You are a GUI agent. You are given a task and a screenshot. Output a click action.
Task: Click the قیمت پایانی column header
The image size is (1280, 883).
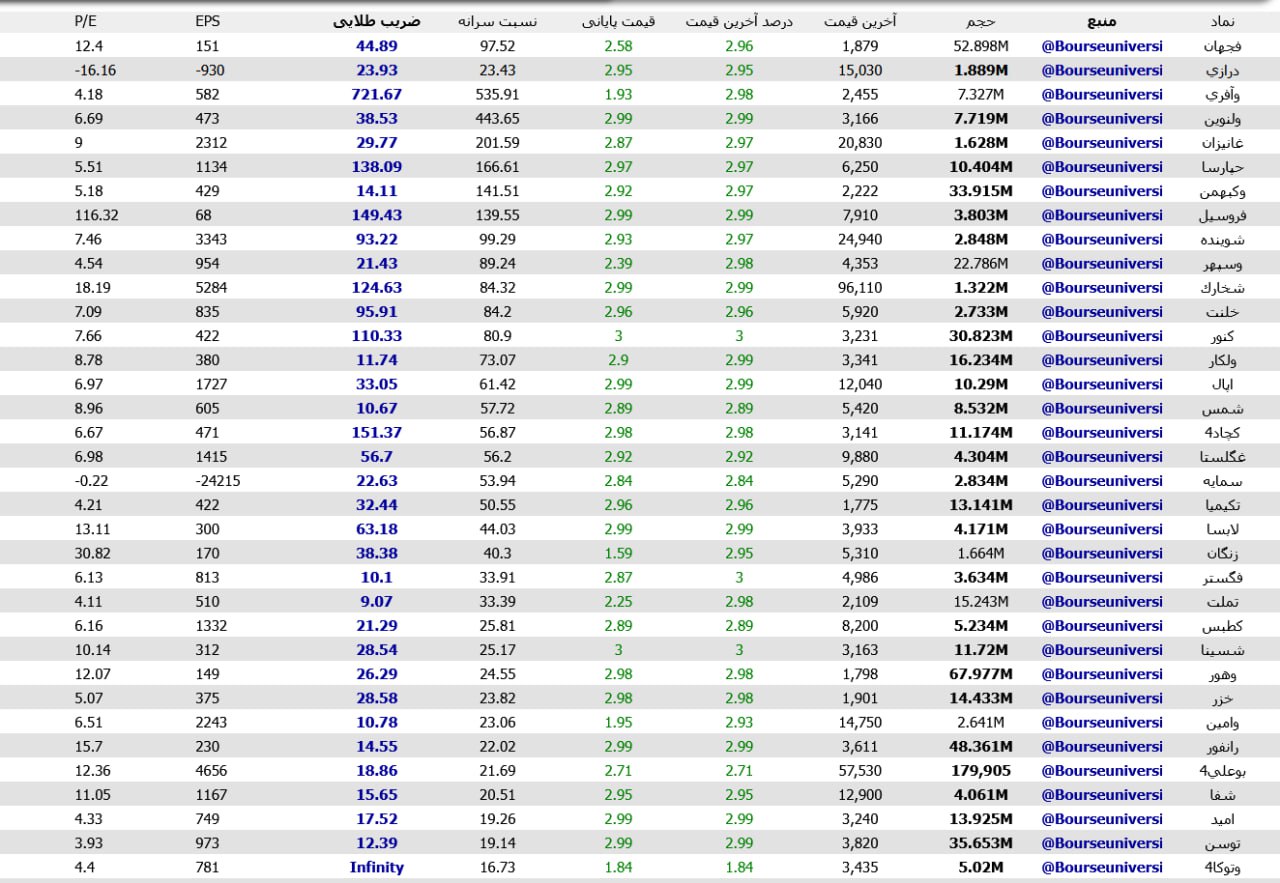click(x=618, y=20)
